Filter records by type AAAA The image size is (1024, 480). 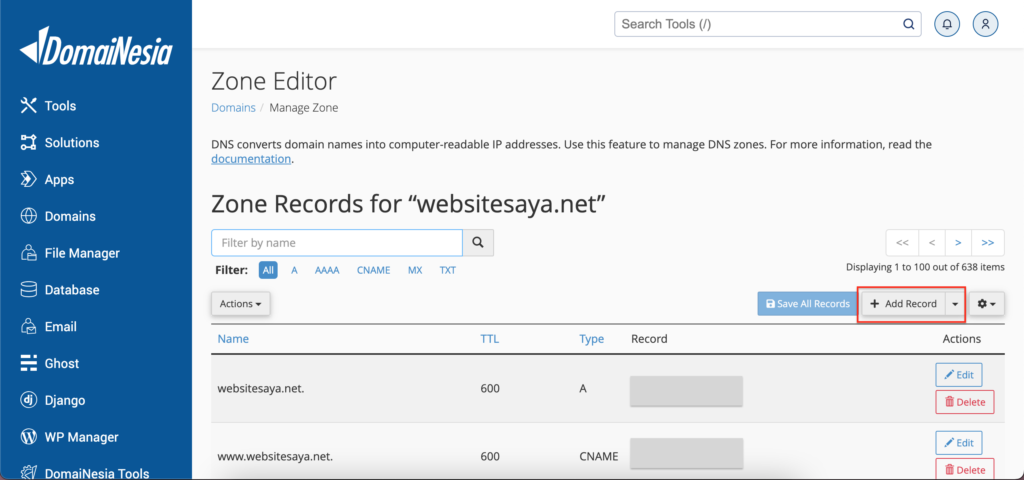pos(327,270)
